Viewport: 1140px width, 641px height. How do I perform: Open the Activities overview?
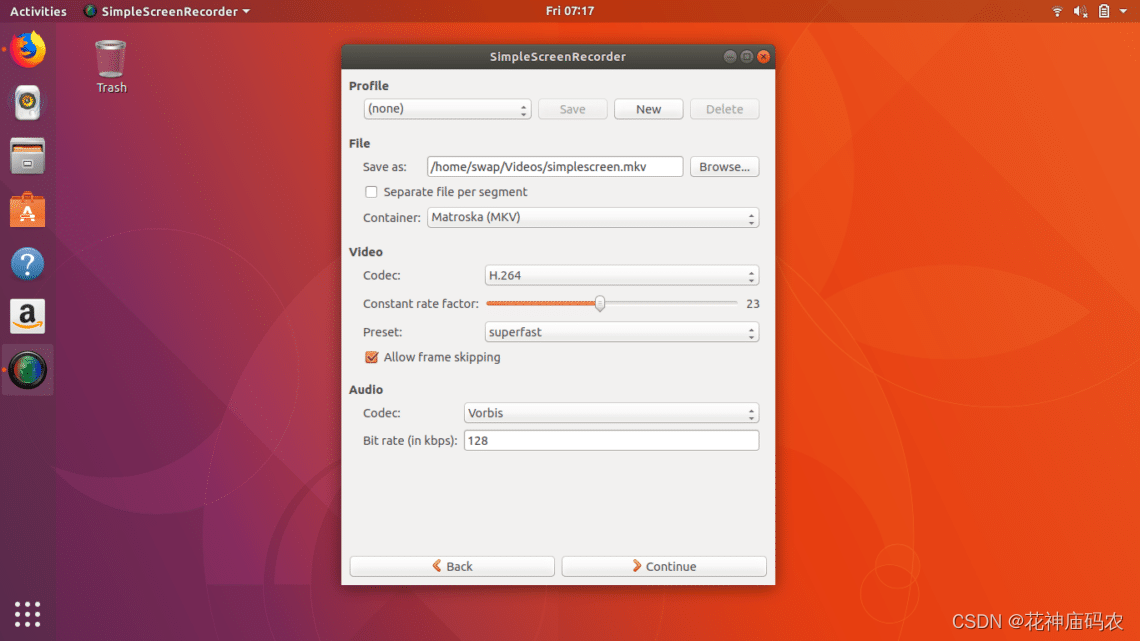[38, 11]
